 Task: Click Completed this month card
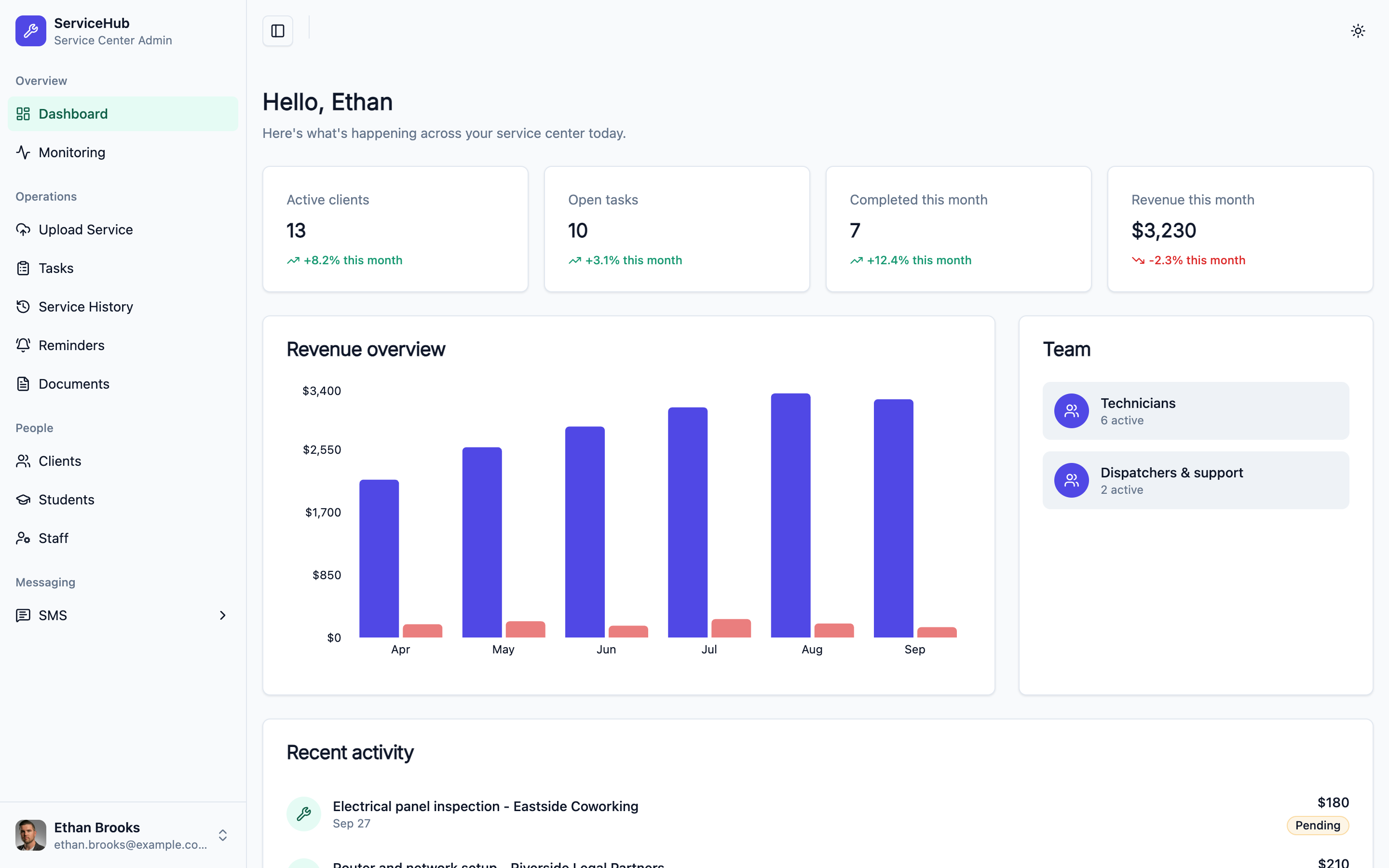coord(958,229)
